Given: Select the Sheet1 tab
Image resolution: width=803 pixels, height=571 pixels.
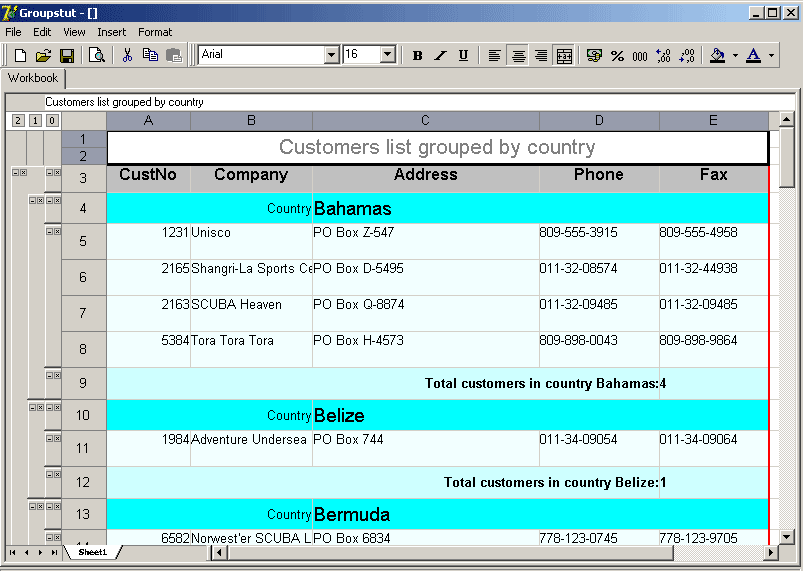Looking at the screenshot, I should point(92,552).
